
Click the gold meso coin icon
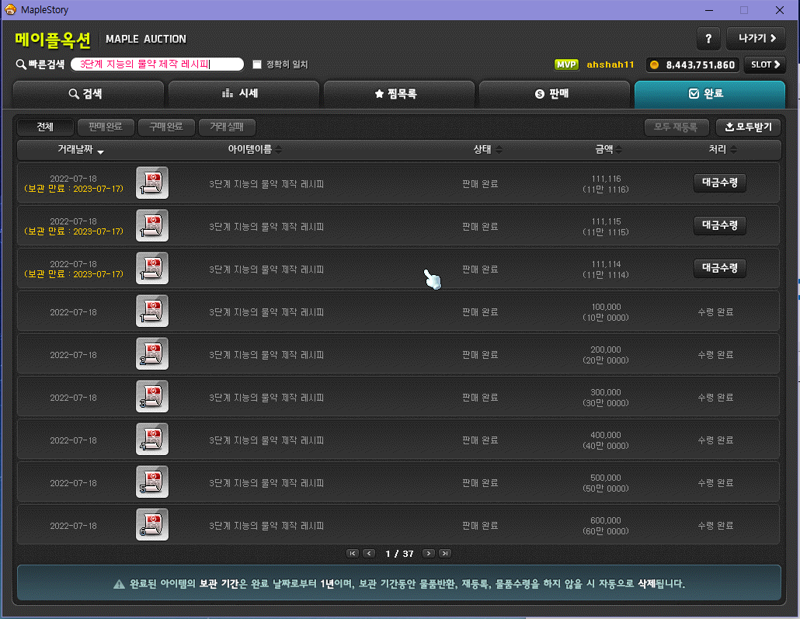tap(654, 65)
